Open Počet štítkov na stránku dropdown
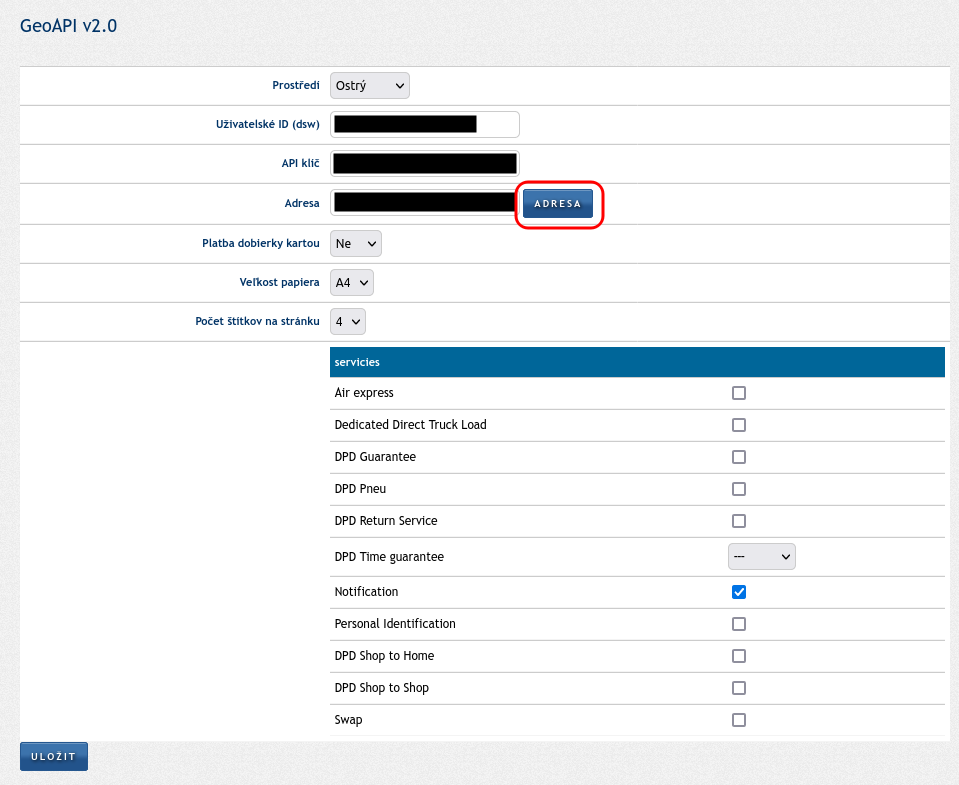Viewport: 959px width, 785px height. tap(347, 322)
